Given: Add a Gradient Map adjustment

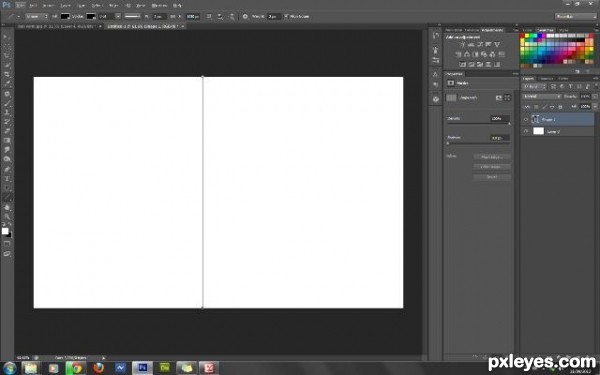Looking at the screenshot, I should (x=497, y=64).
